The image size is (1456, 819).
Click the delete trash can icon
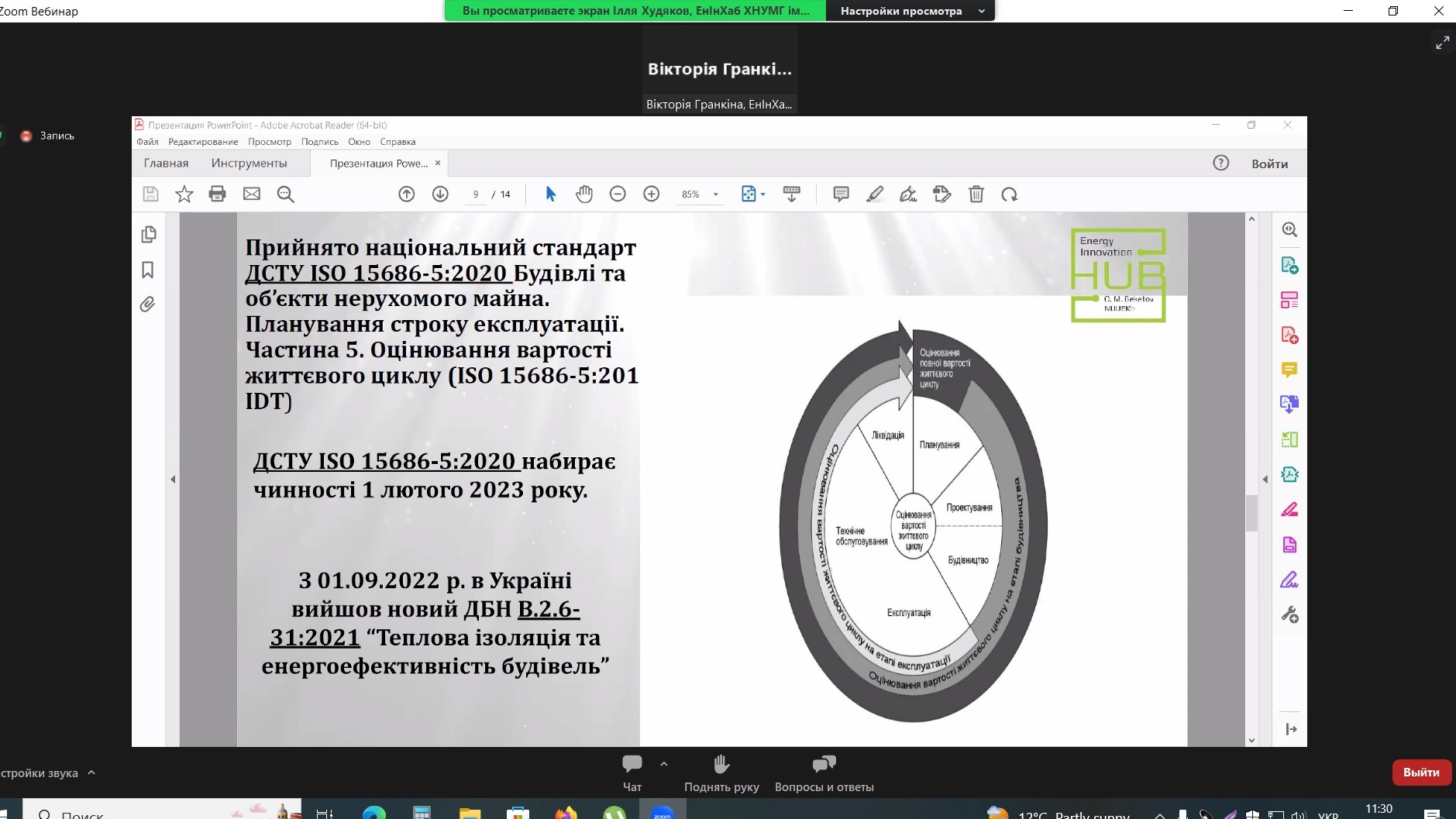[976, 194]
